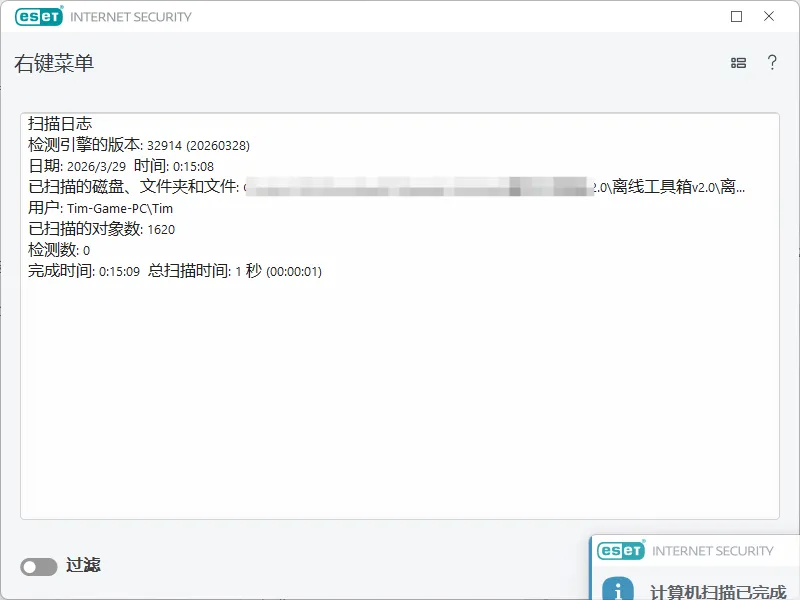Select the 检测引擎的版本 32914 log line
The image size is (800, 600).
click(139, 145)
